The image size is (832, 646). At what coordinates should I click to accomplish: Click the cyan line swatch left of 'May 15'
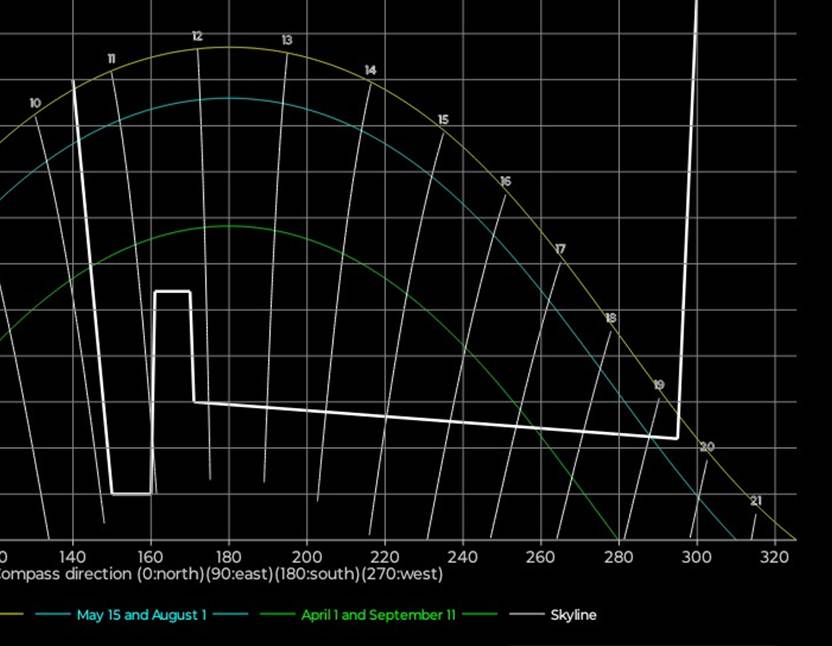(x=55, y=615)
